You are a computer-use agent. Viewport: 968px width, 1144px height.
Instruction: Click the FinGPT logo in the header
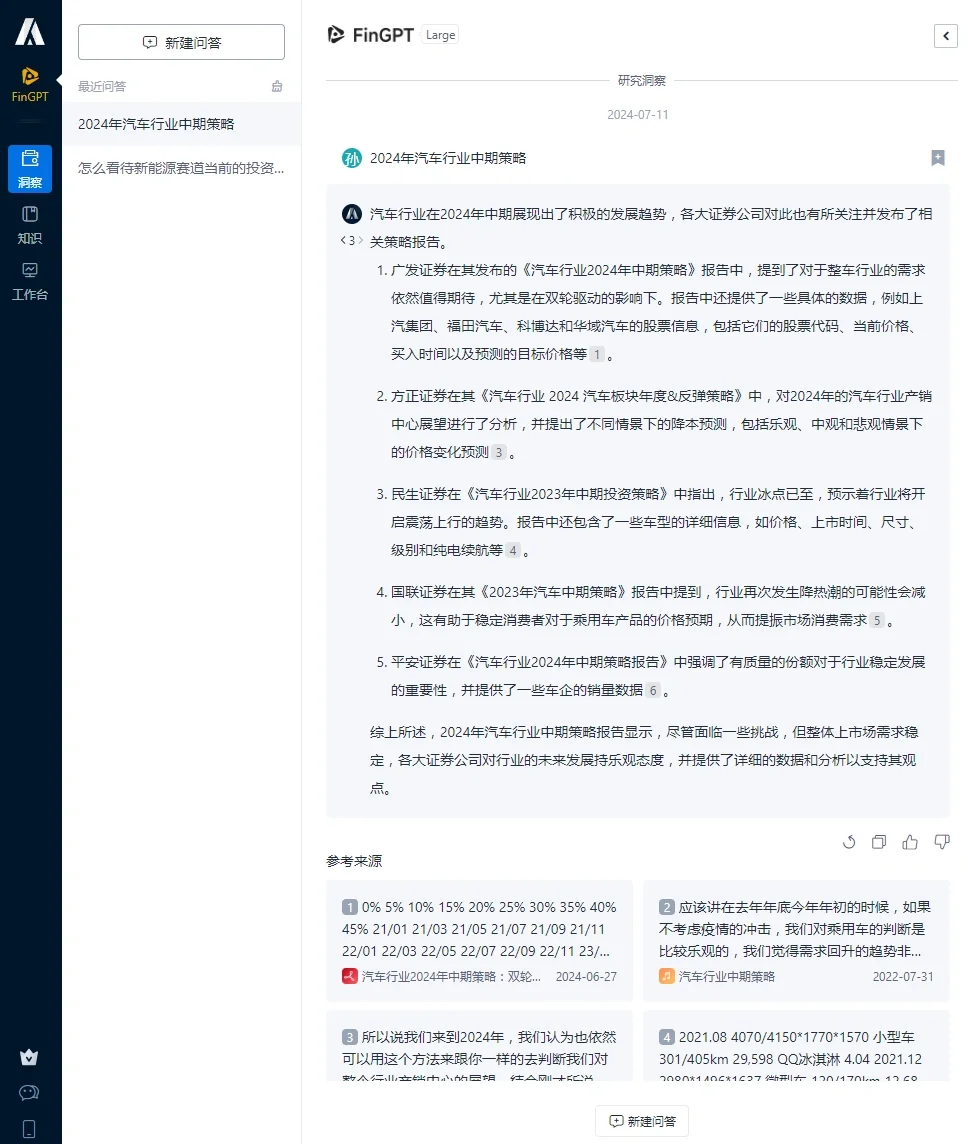[371, 35]
